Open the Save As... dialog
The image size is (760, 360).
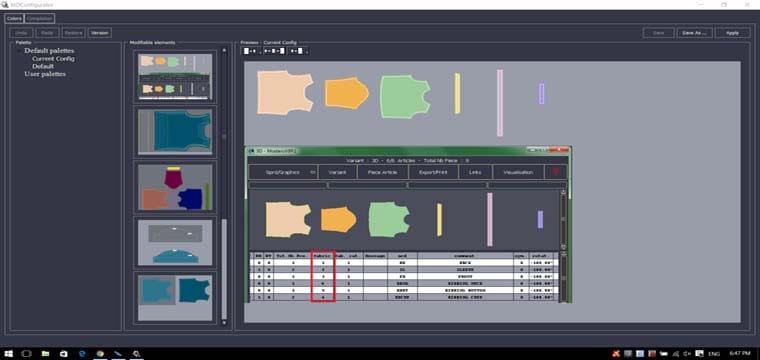pyautogui.click(x=694, y=33)
